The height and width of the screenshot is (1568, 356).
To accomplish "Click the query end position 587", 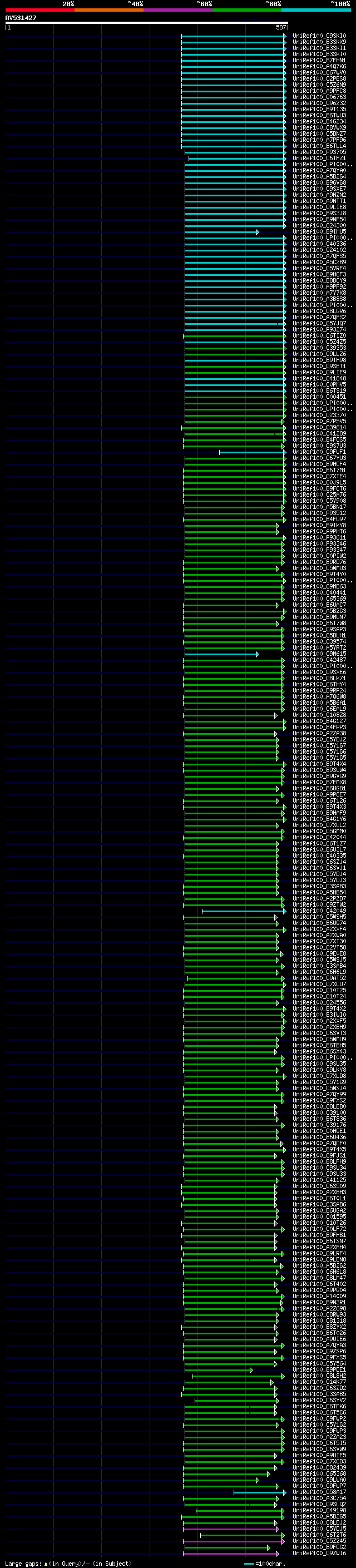I will (281, 27).
